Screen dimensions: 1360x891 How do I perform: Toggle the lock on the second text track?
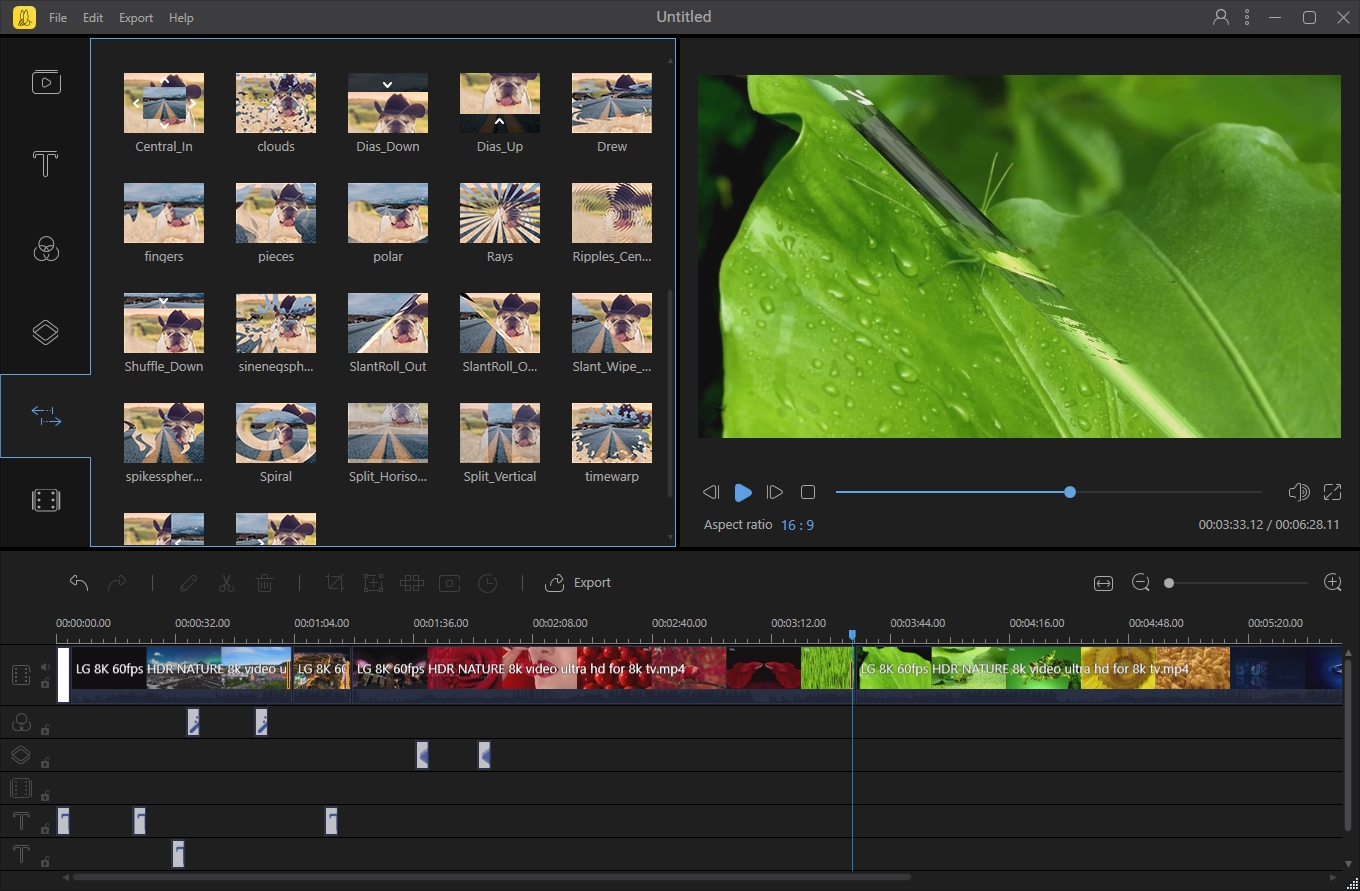pyautogui.click(x=45, y=862)
